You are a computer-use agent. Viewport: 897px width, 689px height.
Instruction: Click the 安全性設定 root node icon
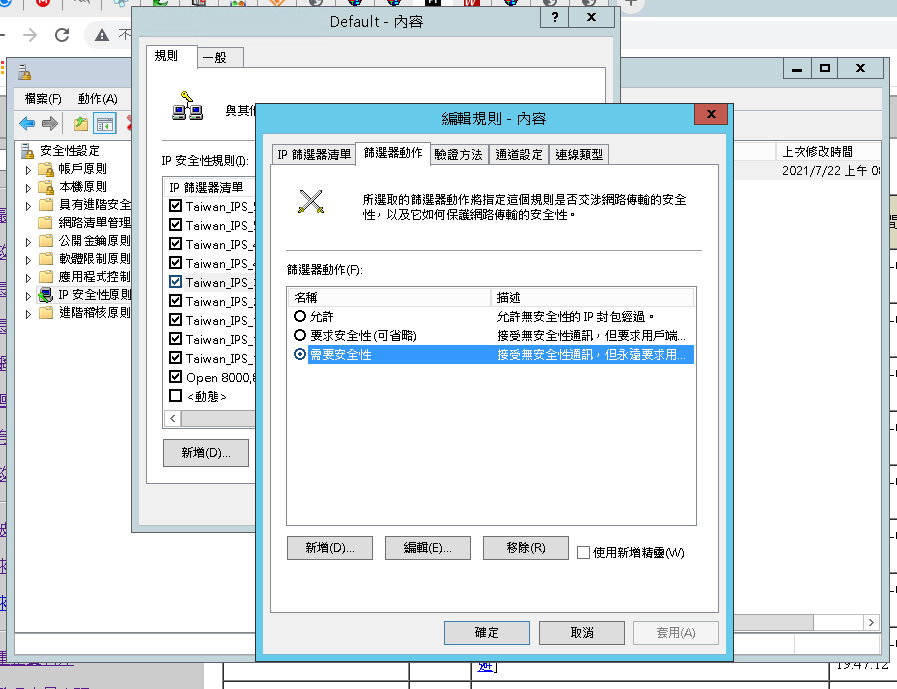click(x=27, y=150)
